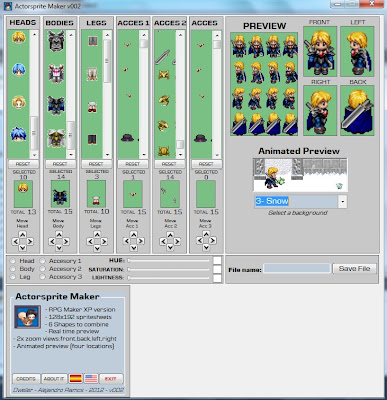Screen dimensions: 387x400
Task: Move head left with the arrow
Action: [15, 241]
